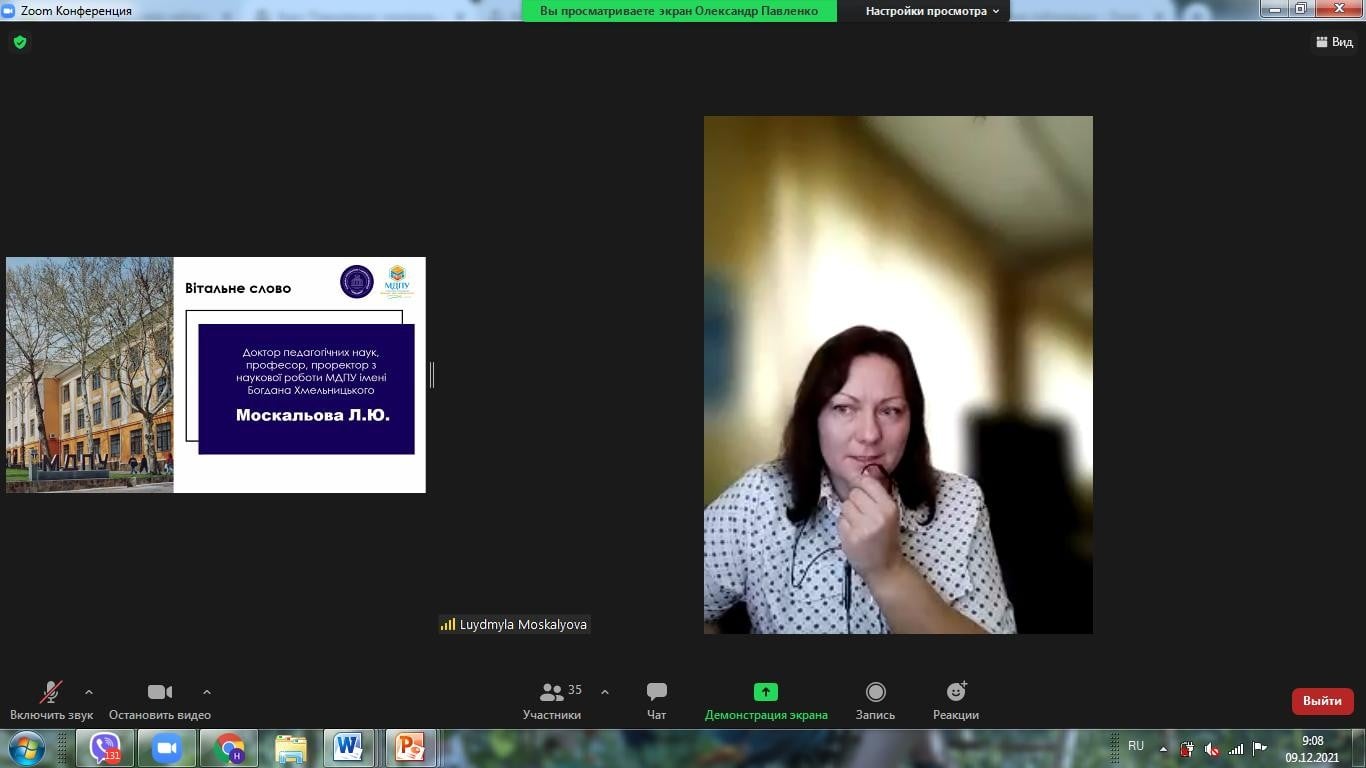
Task: Click the Windows Start button
Action: [x=26, y=748]
